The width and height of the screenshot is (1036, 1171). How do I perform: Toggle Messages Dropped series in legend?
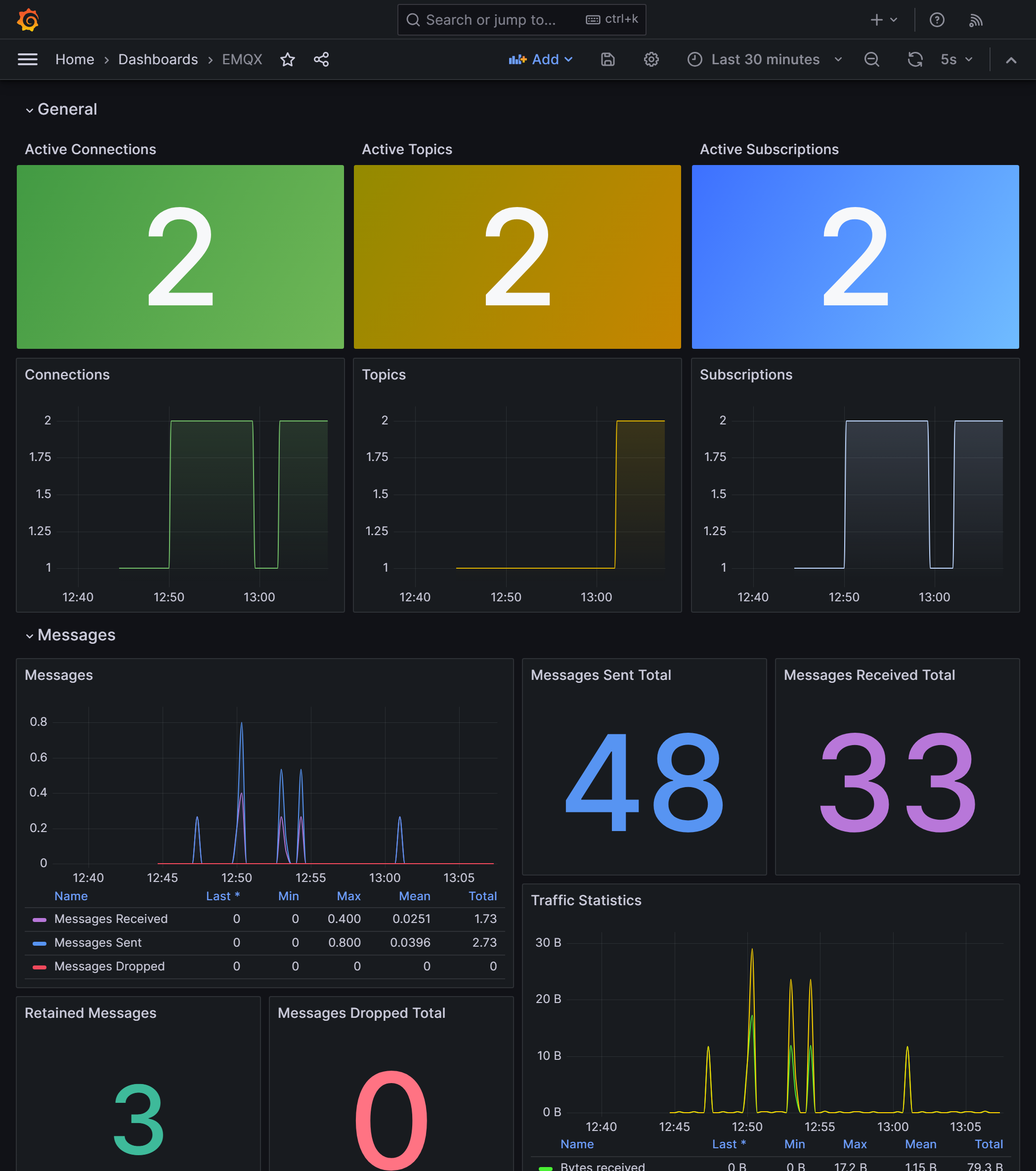click(x=109, y=966)
